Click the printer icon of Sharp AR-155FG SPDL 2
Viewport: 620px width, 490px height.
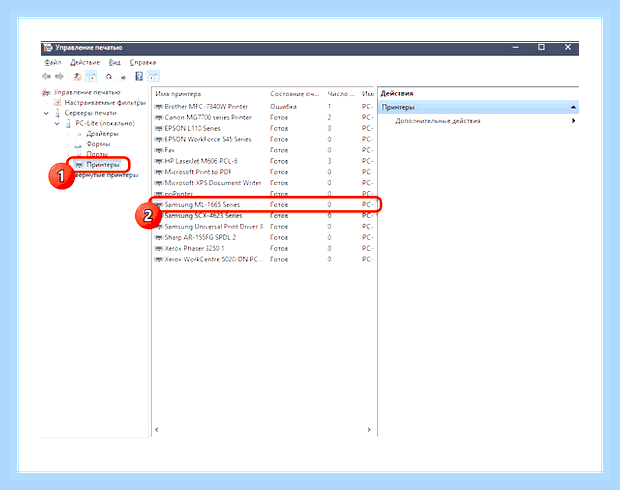click(x=159, y=238)
